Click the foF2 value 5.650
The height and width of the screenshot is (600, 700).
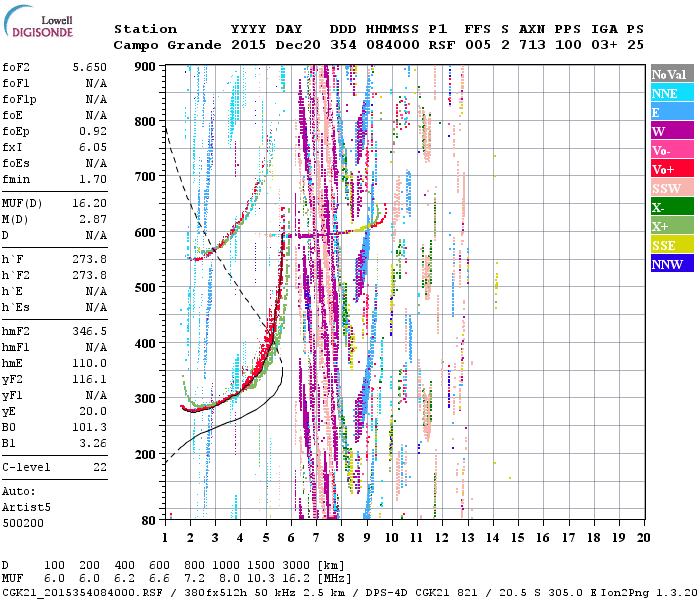pyautogui.click(x=90, y=67)
